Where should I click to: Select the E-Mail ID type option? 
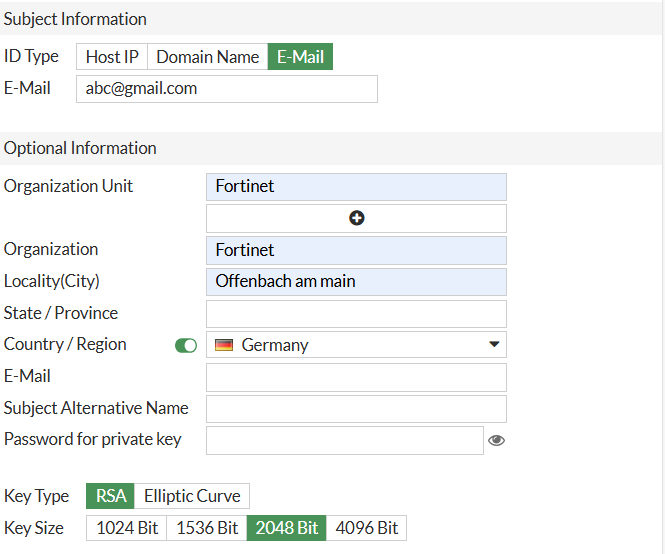pyautogui.click(x=300, y=57)
